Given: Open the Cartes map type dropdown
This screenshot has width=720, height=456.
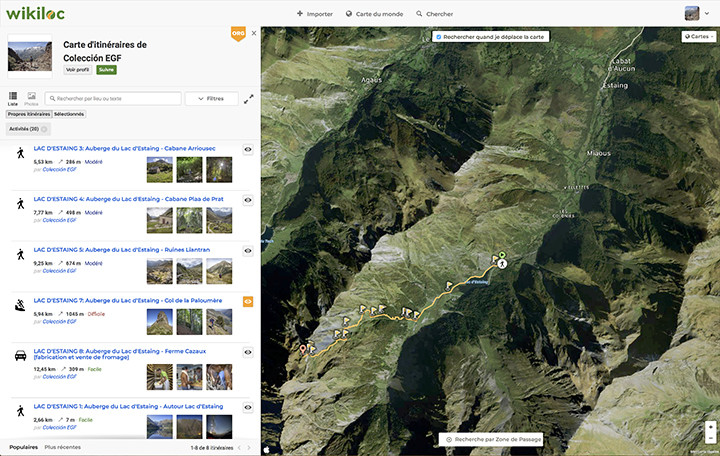Looking at the screenshot, I should [x=699, y=37].
